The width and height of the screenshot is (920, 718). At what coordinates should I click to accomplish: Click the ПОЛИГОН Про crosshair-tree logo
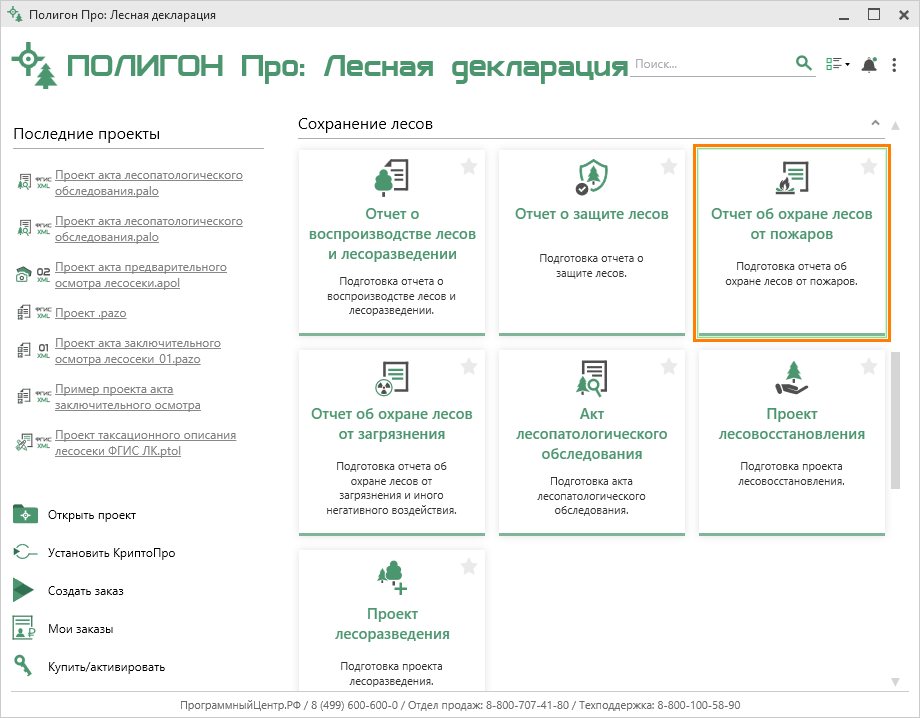(35, 65)
